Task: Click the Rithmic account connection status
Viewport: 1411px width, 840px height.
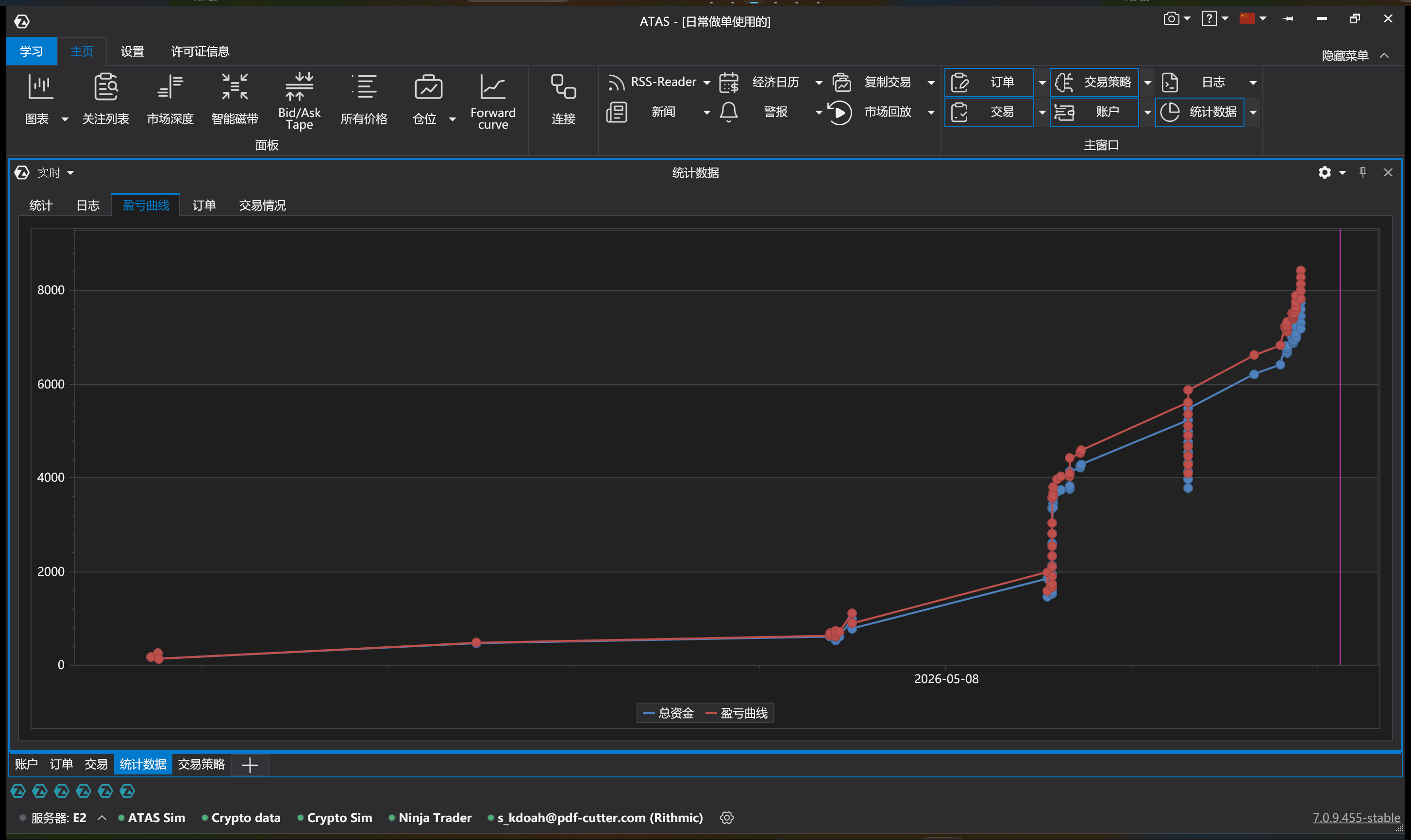Action: point(595,818)
